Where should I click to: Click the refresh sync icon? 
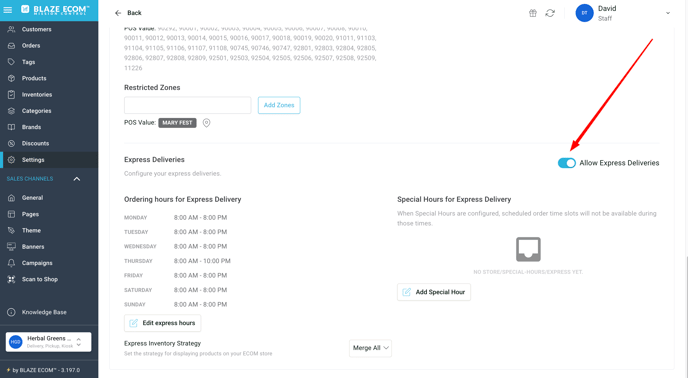coord(550,13)
